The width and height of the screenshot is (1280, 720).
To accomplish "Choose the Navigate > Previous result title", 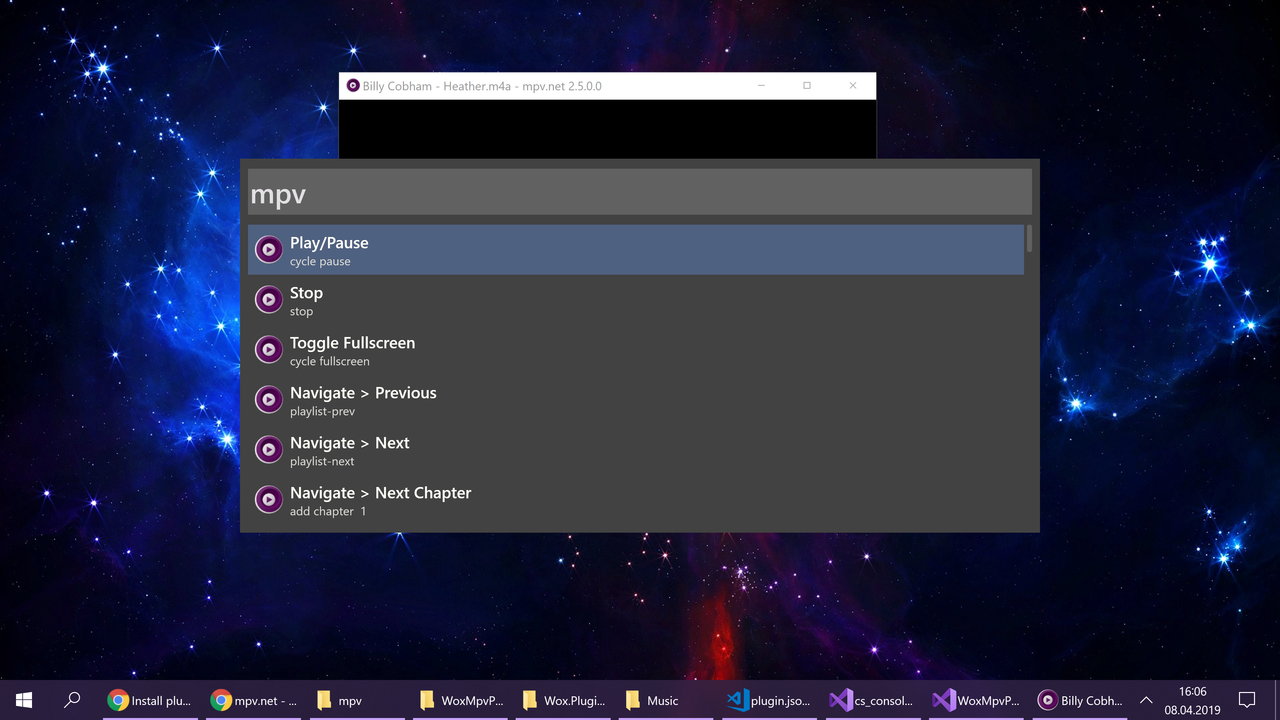I will click(363, 393).
